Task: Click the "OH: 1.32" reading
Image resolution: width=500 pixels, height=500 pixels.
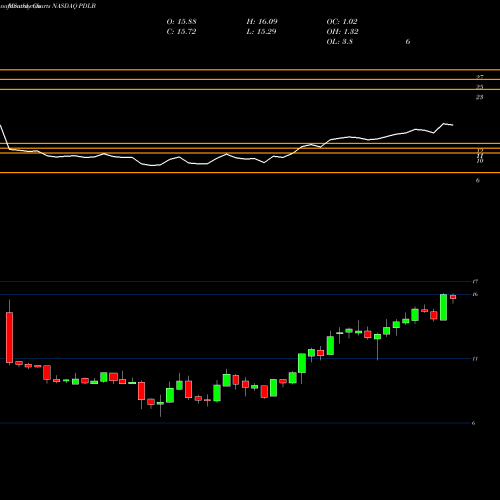Action: 342,32
